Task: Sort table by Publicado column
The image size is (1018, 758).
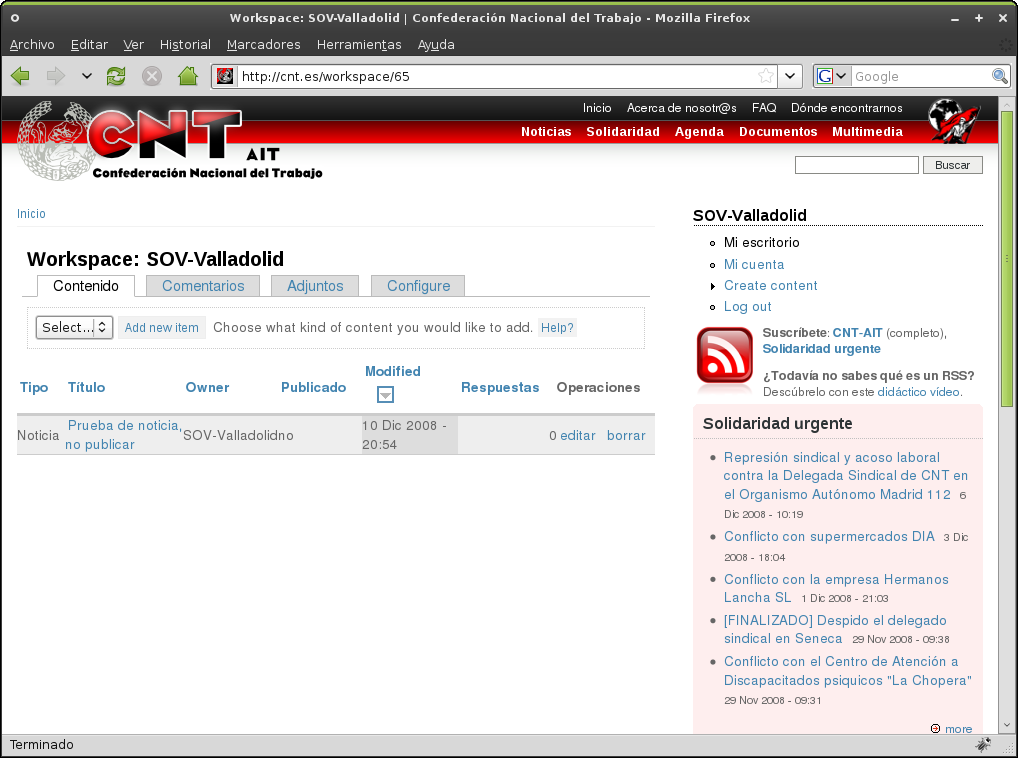Action: 313,387
